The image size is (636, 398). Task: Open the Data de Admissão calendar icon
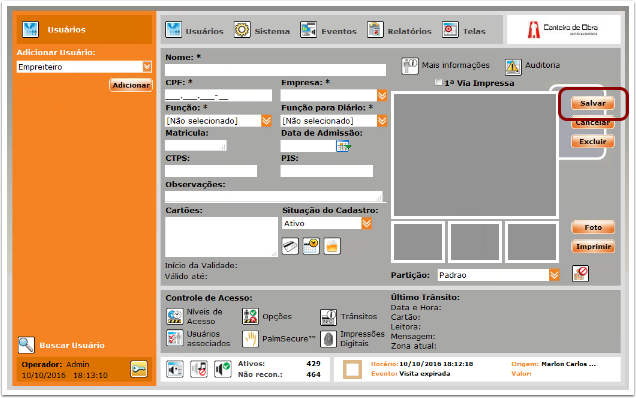tap(343, 146)
